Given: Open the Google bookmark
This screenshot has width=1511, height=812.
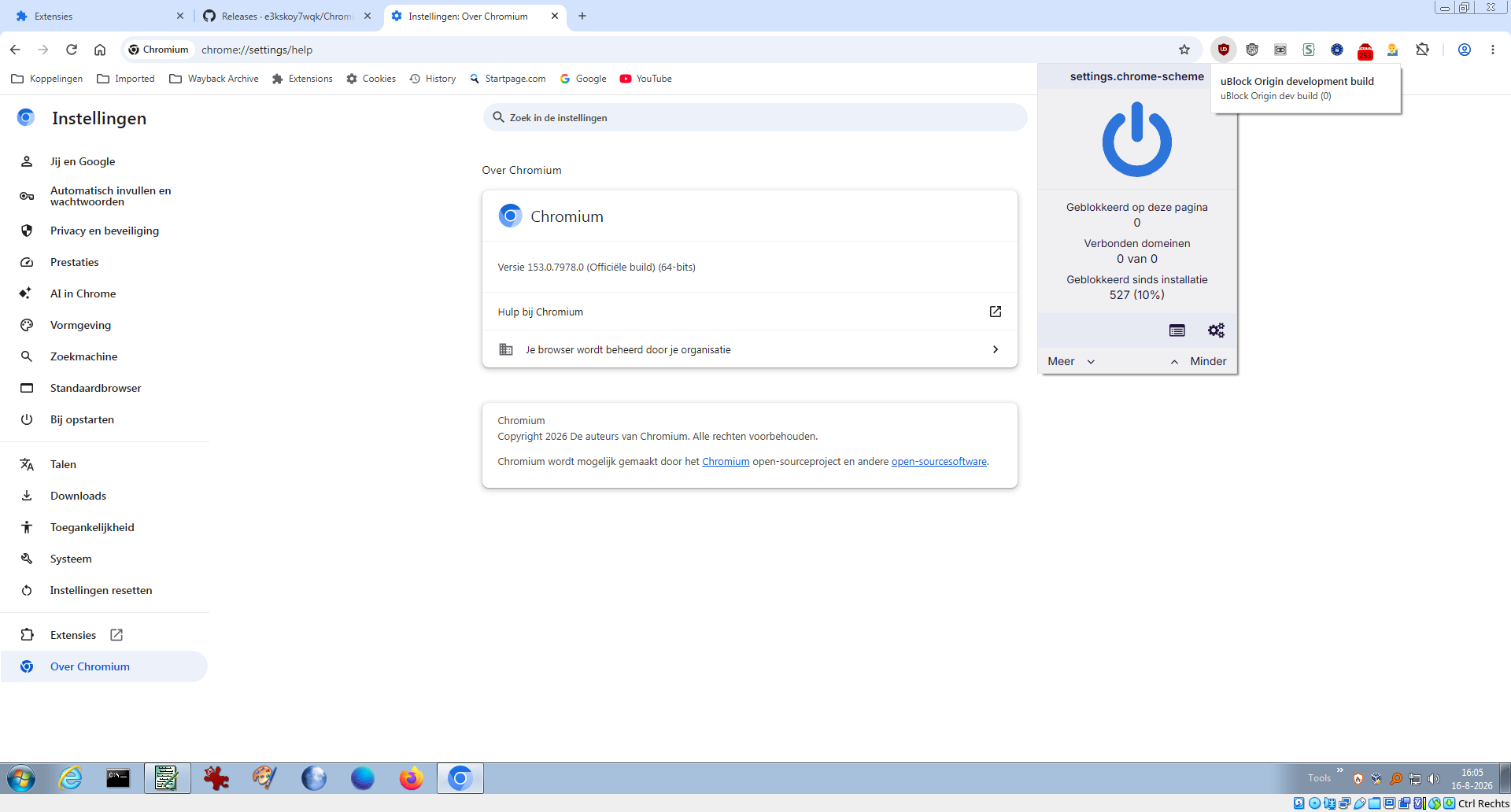Looking at the screenshot, I should tap(583, 79).
